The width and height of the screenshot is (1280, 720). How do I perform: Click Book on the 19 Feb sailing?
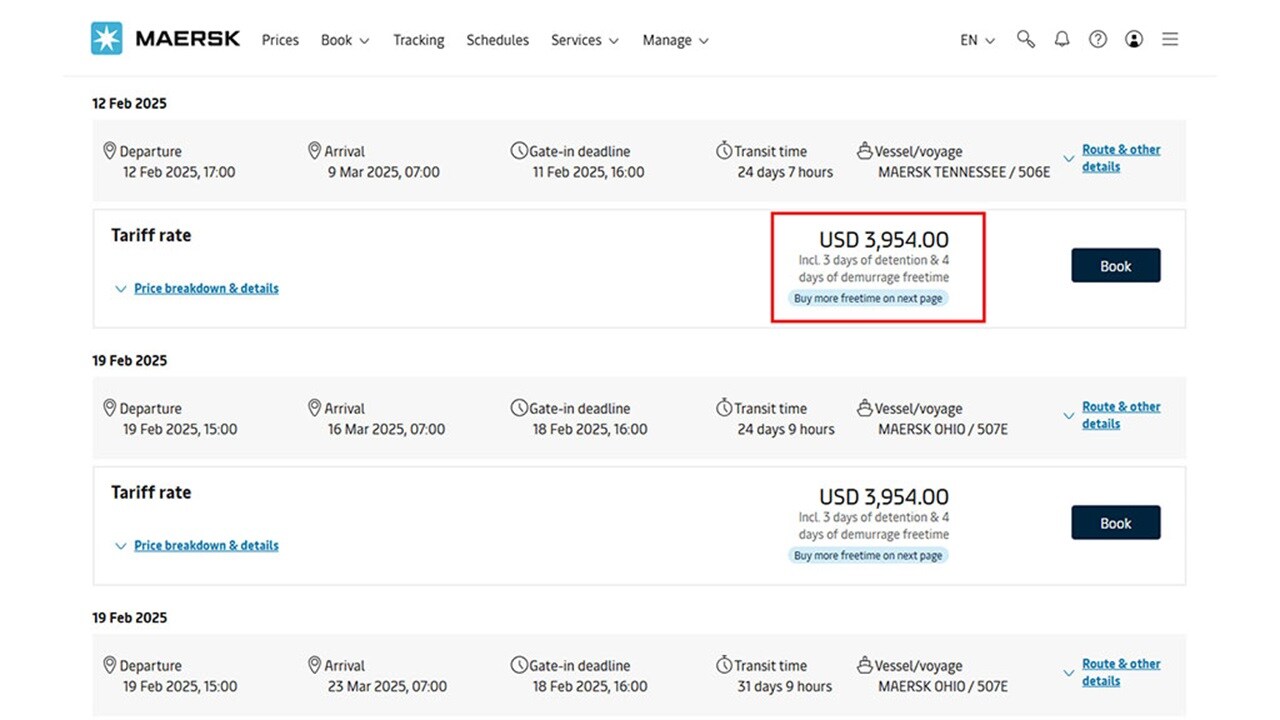(x=1115, y=522)
